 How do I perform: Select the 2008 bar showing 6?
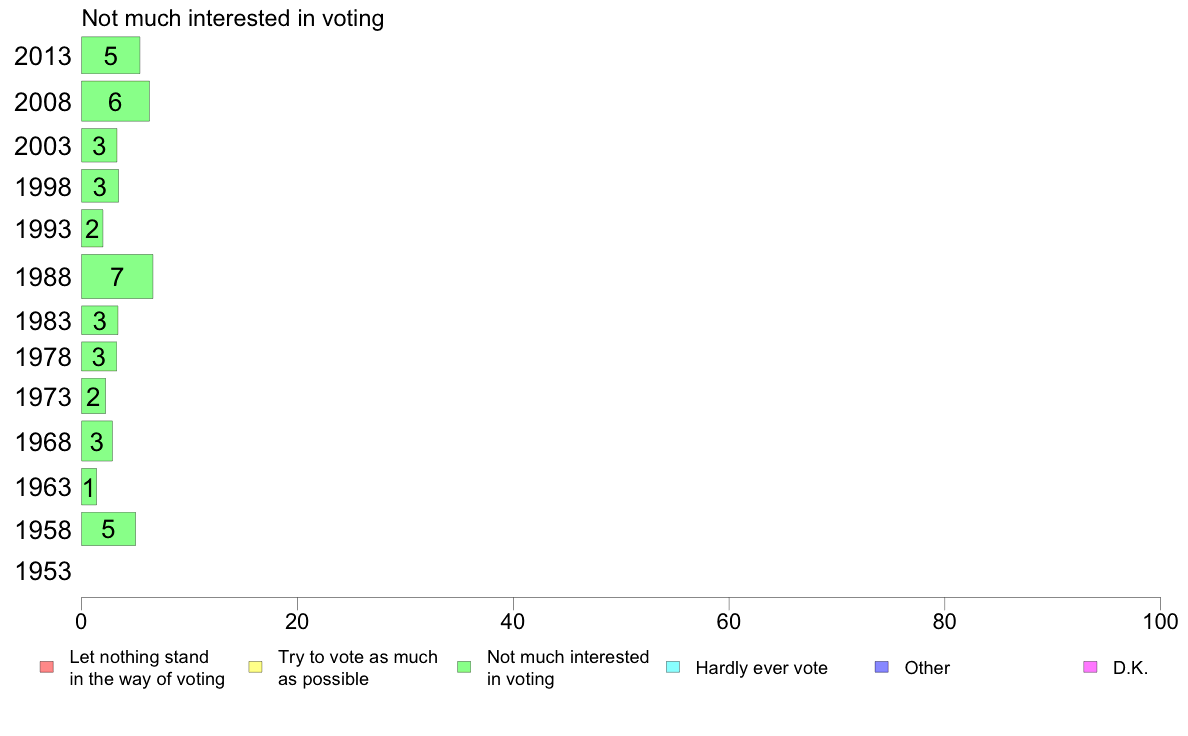click(x=115, y=102)
